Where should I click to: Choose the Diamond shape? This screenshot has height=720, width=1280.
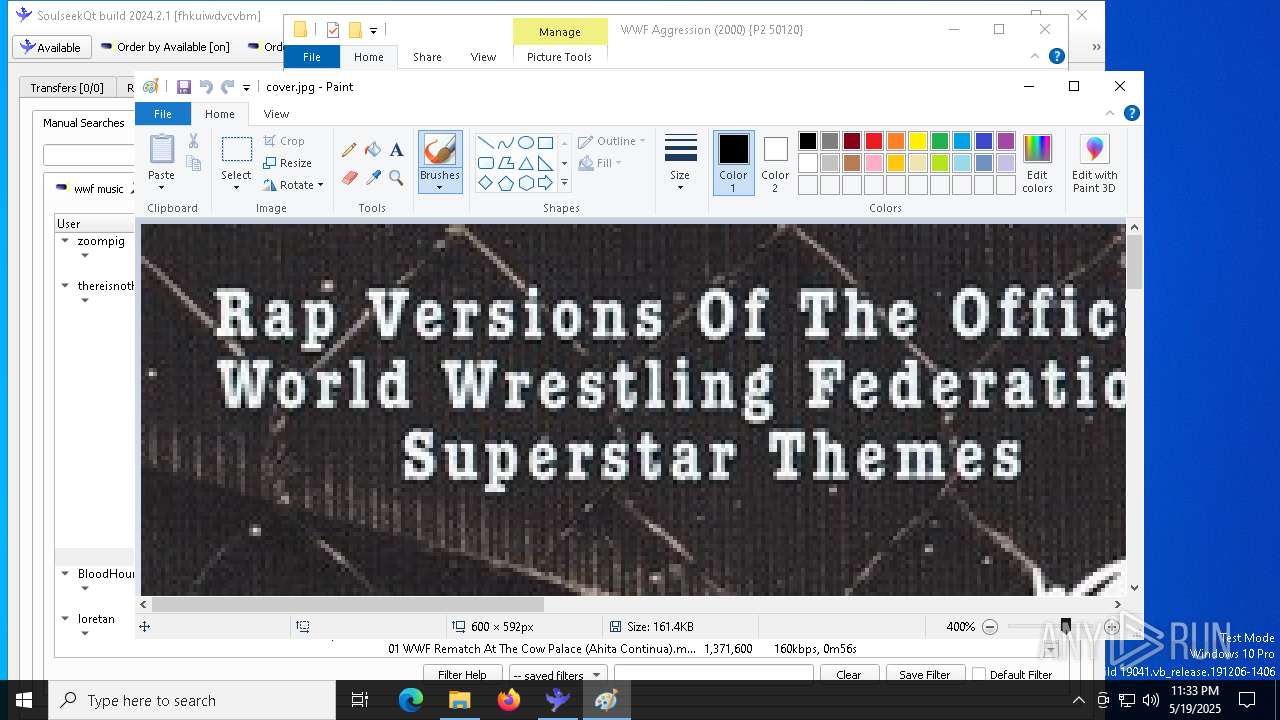pyautogui.click(x=485, y=183)
